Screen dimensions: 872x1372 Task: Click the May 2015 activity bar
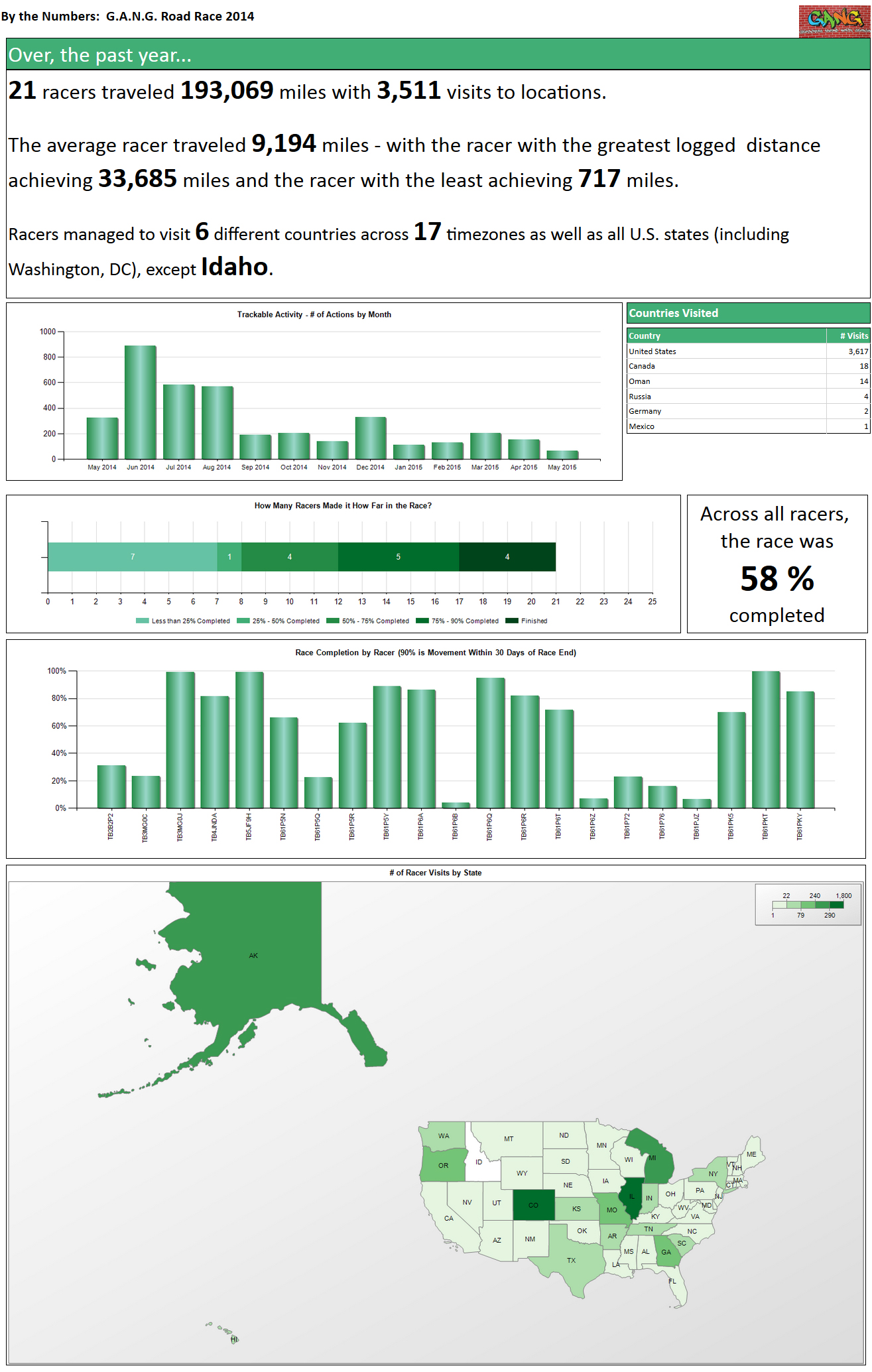pos(562,455)
